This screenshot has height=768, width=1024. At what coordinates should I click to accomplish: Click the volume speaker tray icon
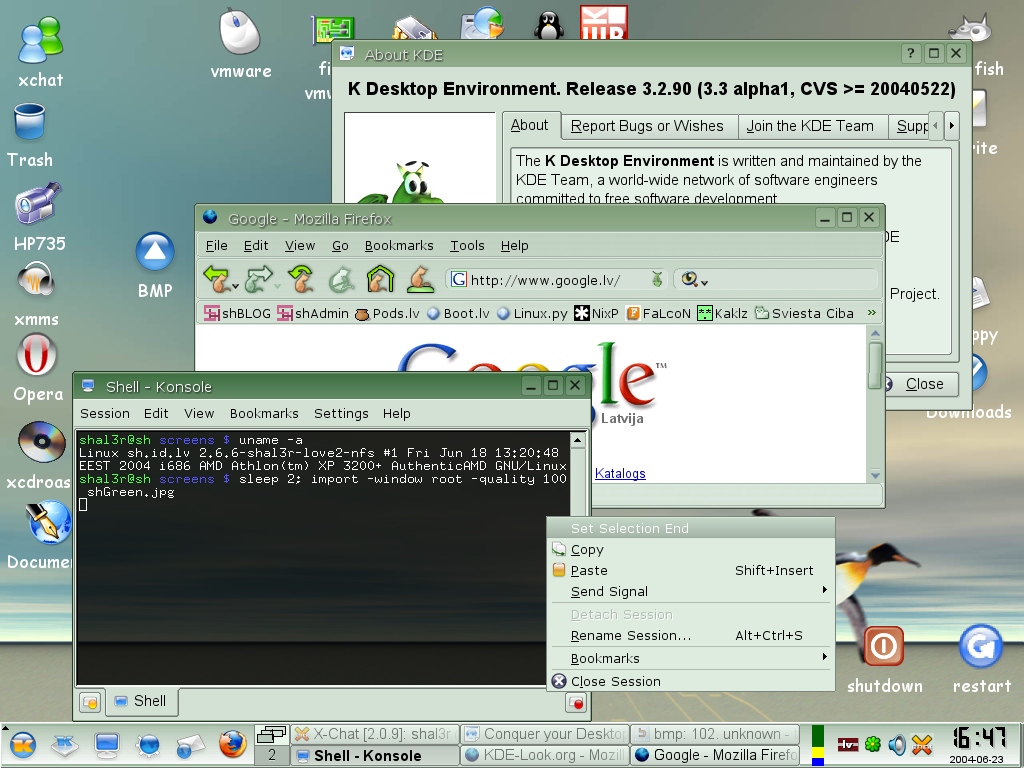coord(898,745)
